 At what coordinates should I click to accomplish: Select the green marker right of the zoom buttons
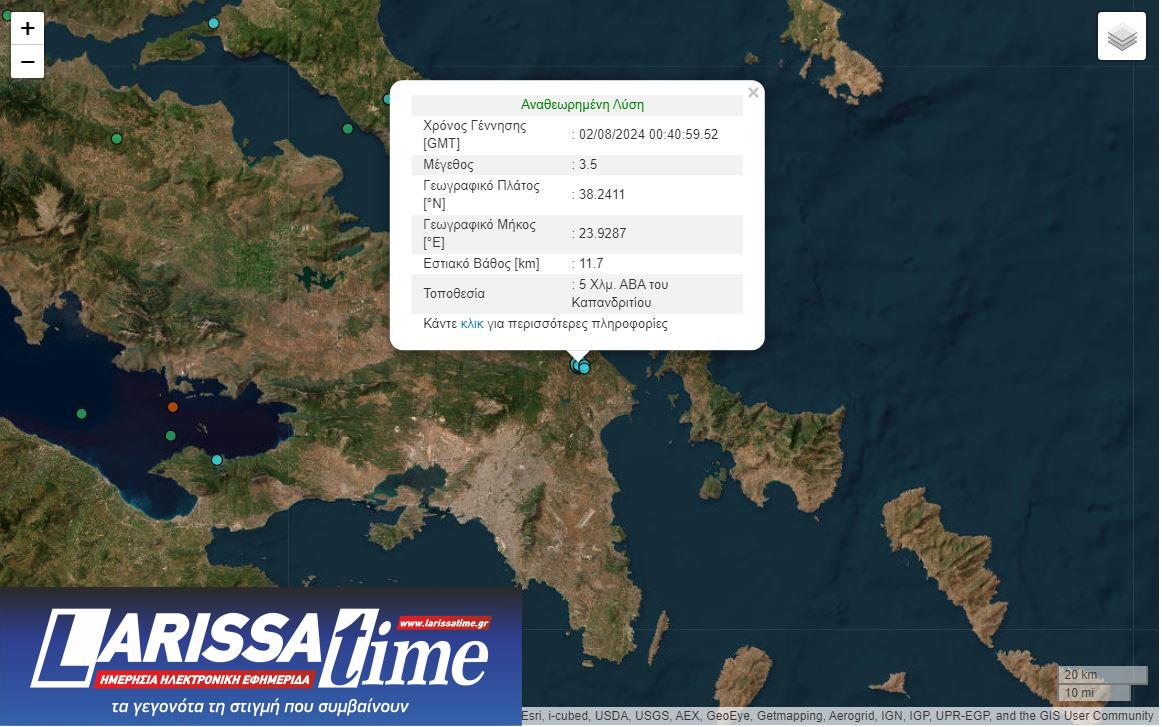[x=117, y=139]
